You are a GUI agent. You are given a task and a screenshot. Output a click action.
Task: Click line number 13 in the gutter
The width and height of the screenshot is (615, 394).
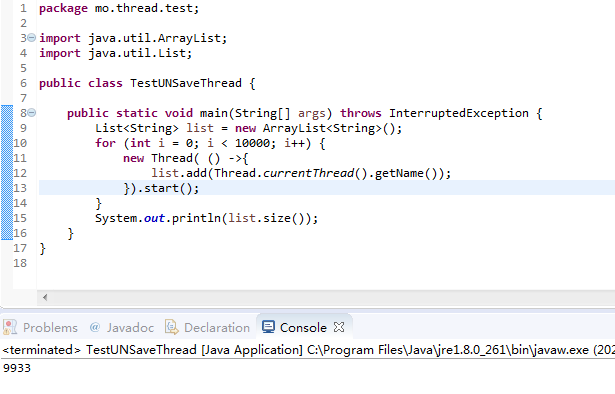(20, 188)
